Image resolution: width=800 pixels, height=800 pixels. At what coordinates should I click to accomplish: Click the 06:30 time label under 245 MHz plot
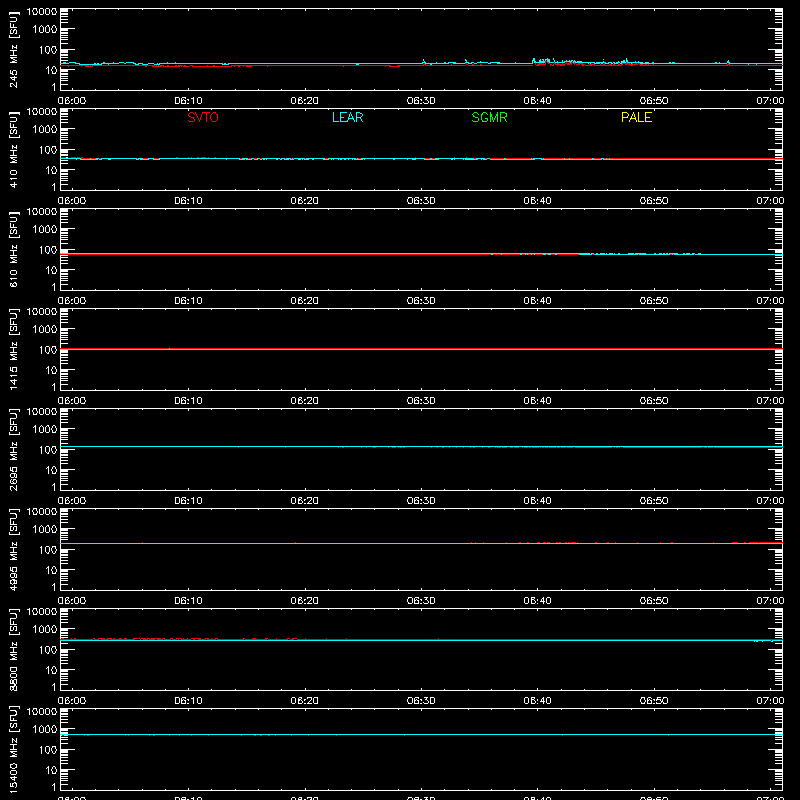(421, 101)
